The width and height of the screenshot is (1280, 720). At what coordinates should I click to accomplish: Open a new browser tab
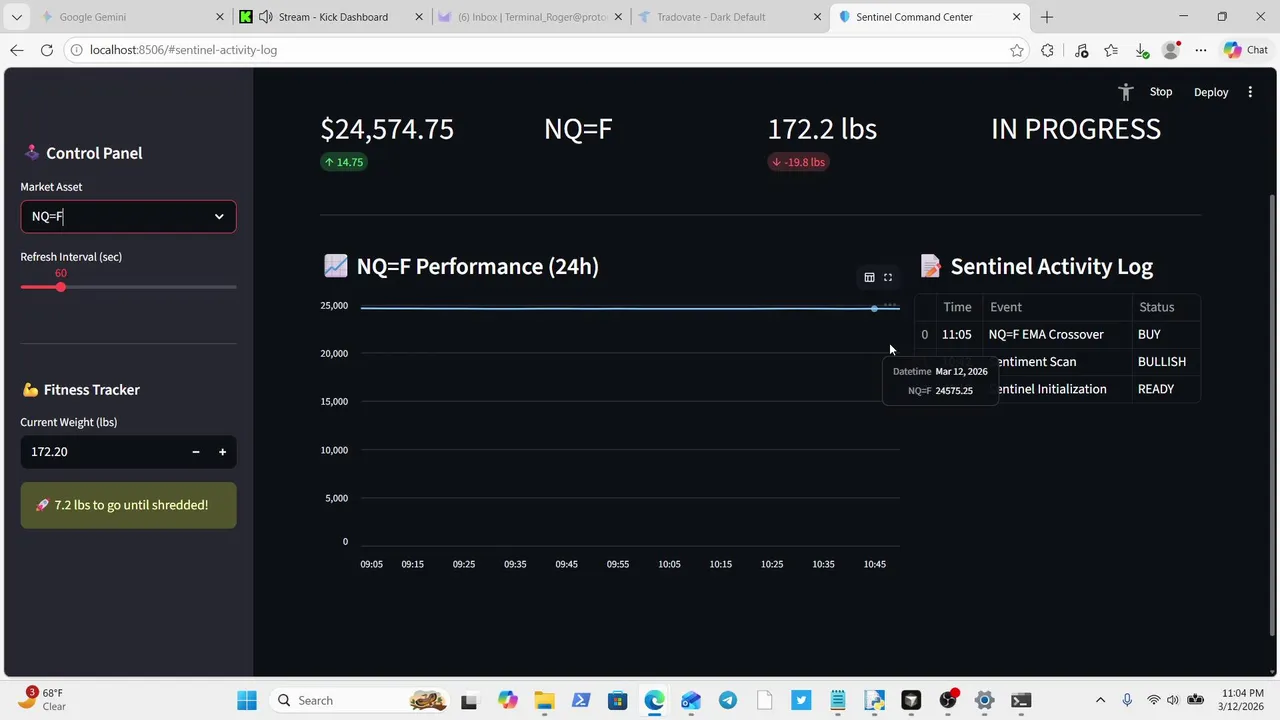[x=1047, y=17]
